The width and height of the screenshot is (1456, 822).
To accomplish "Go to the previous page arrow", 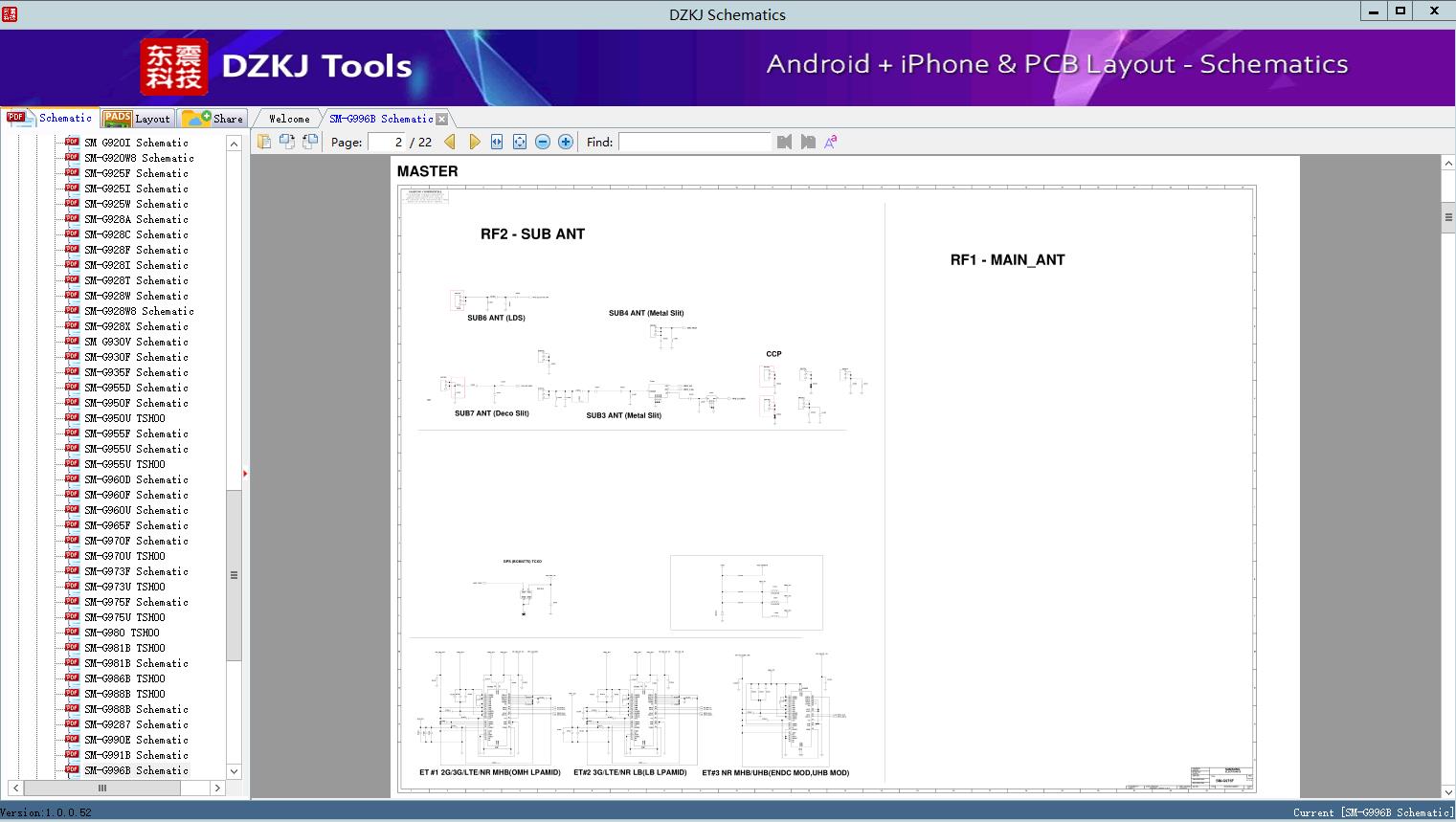I will click(x=451, y=142).
